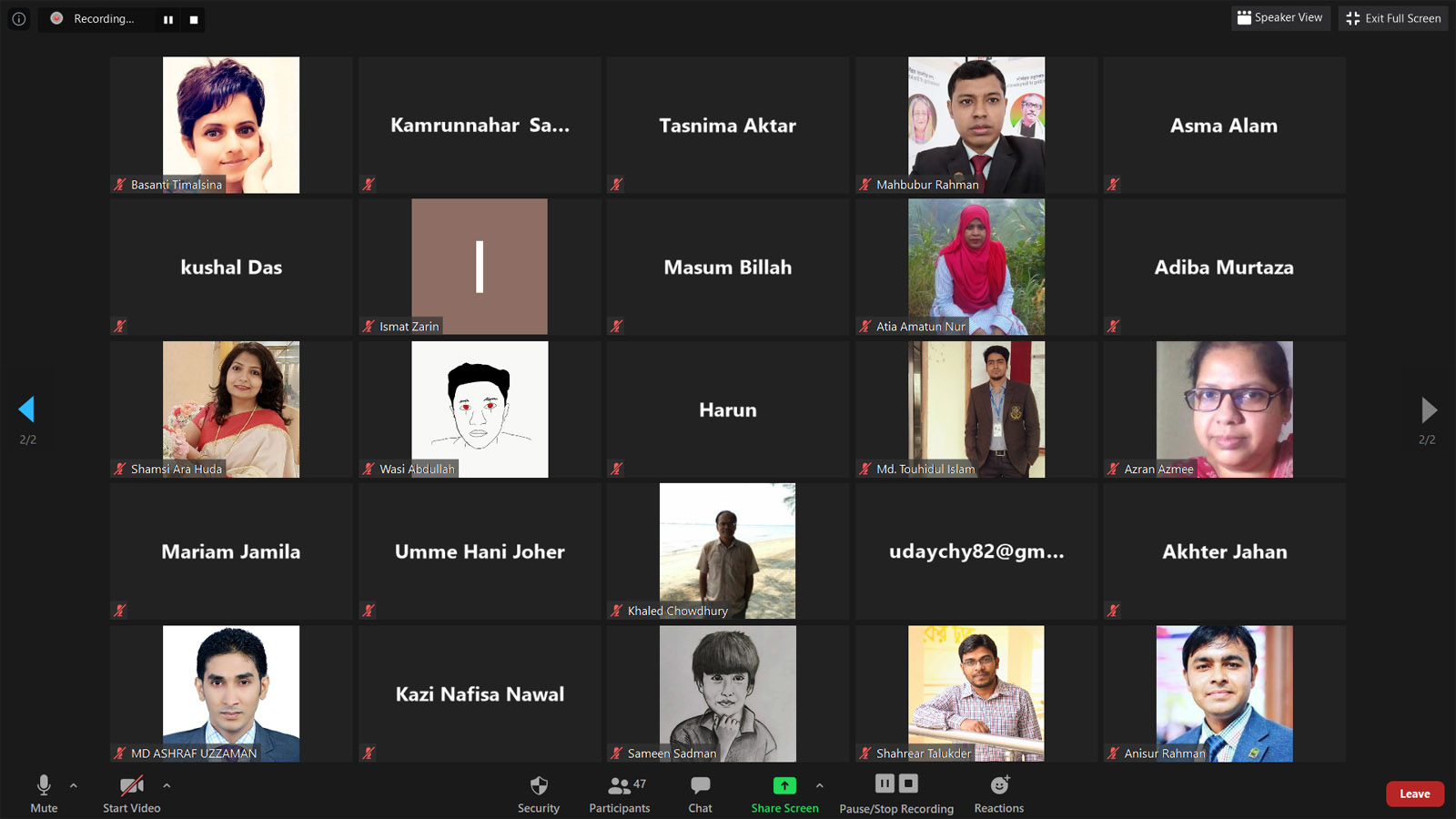Click muted mic icon beside Anisur Rahman
Image resolution: width=1456 pixels, height=819 pixels.
[x=1114, y=753]
